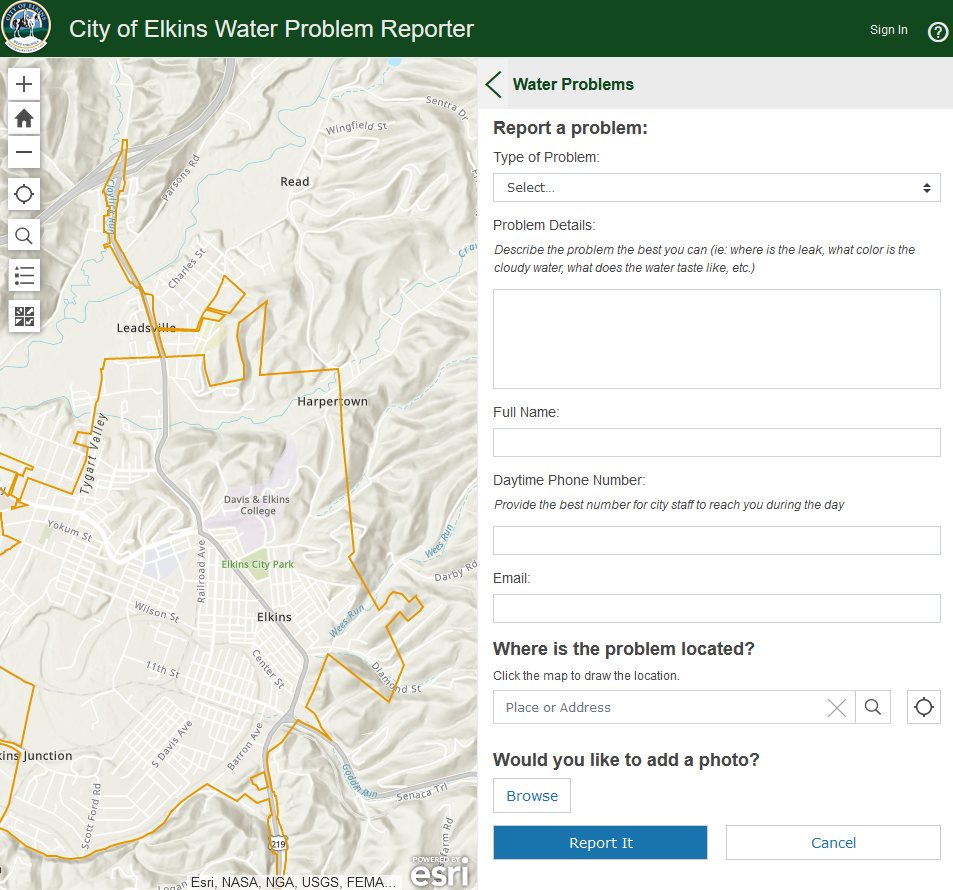Open the basemap gallery switcher
This screenshot has width=953, height=890.
tap(25, 317)
